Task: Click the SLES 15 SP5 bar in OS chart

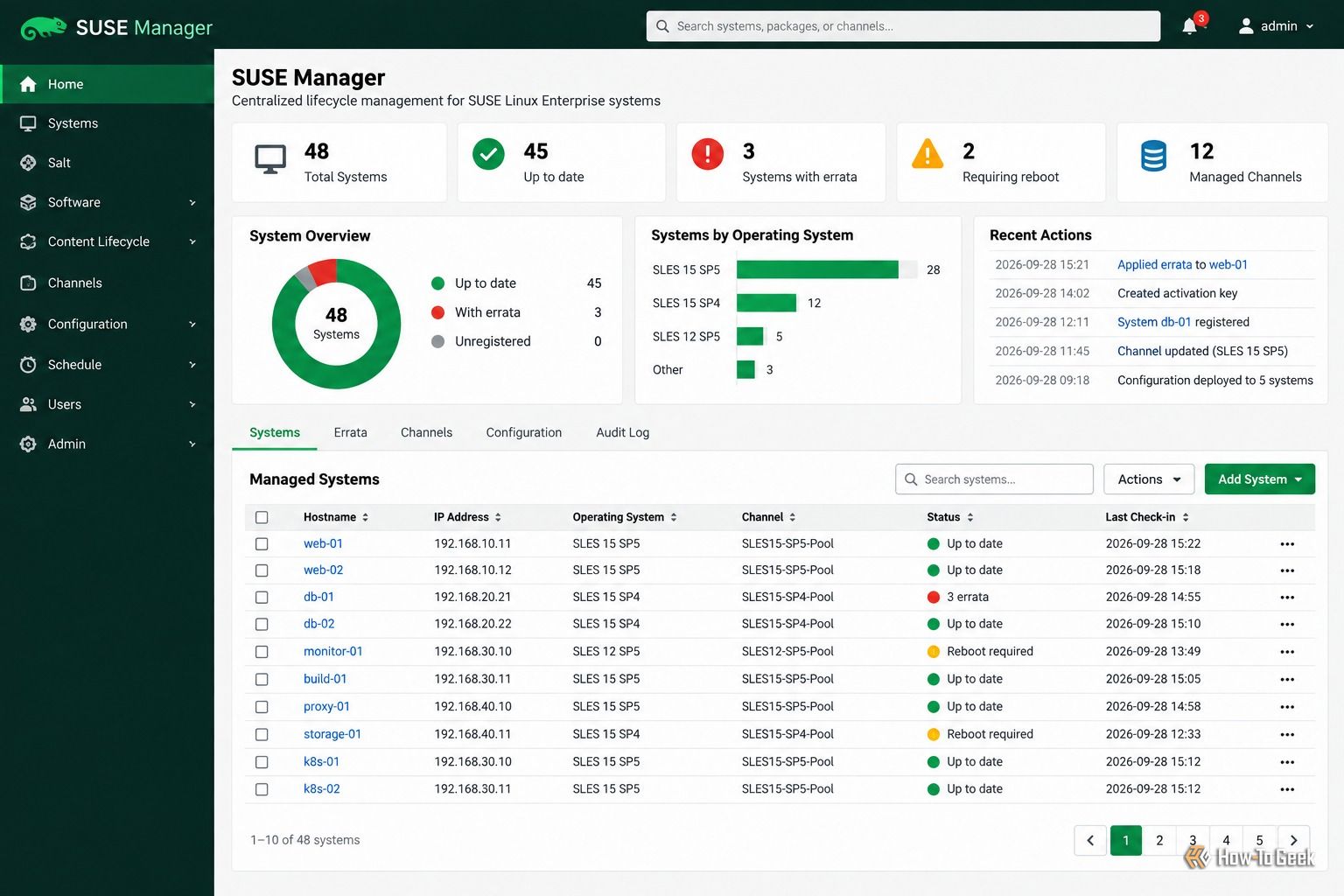Action: coord(817,269)
